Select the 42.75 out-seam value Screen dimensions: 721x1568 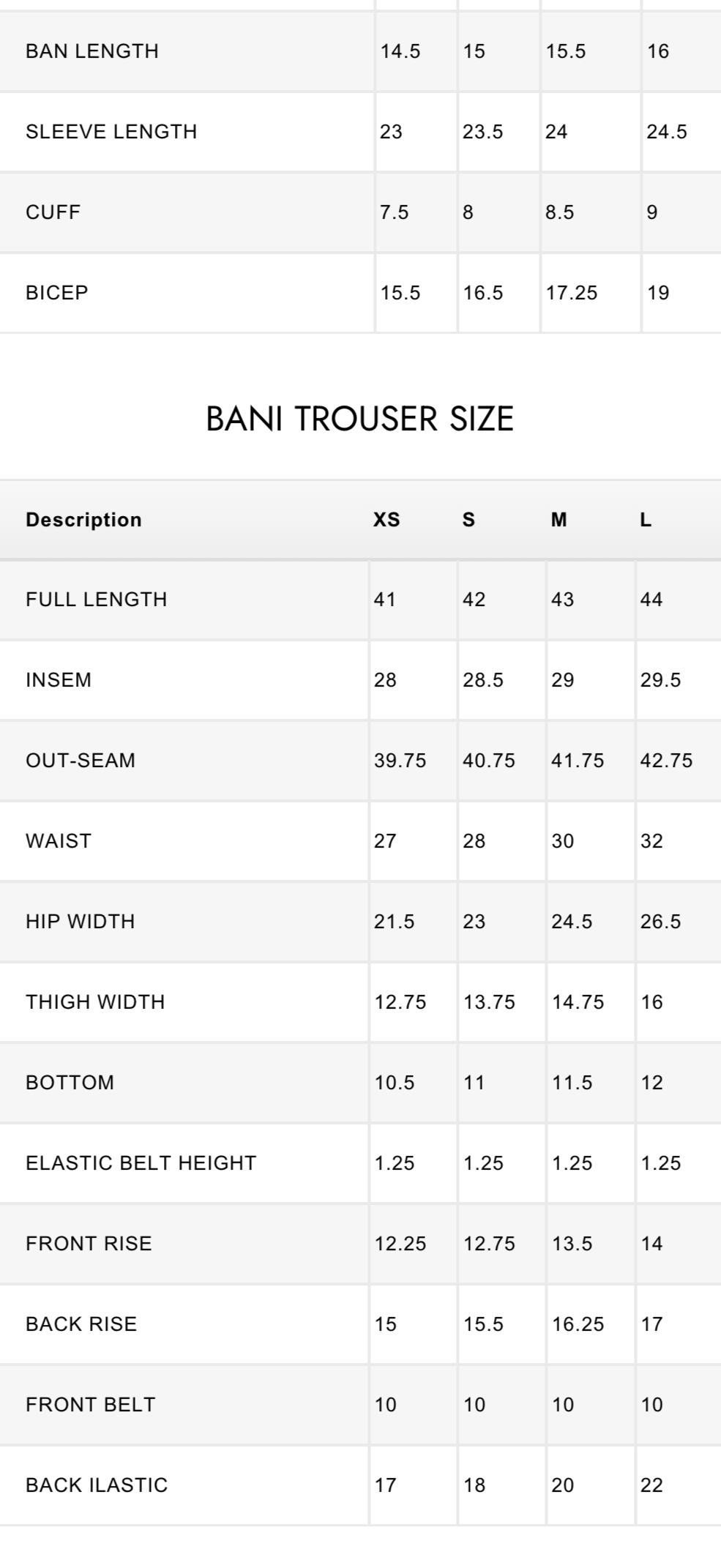tap(666, 761)
